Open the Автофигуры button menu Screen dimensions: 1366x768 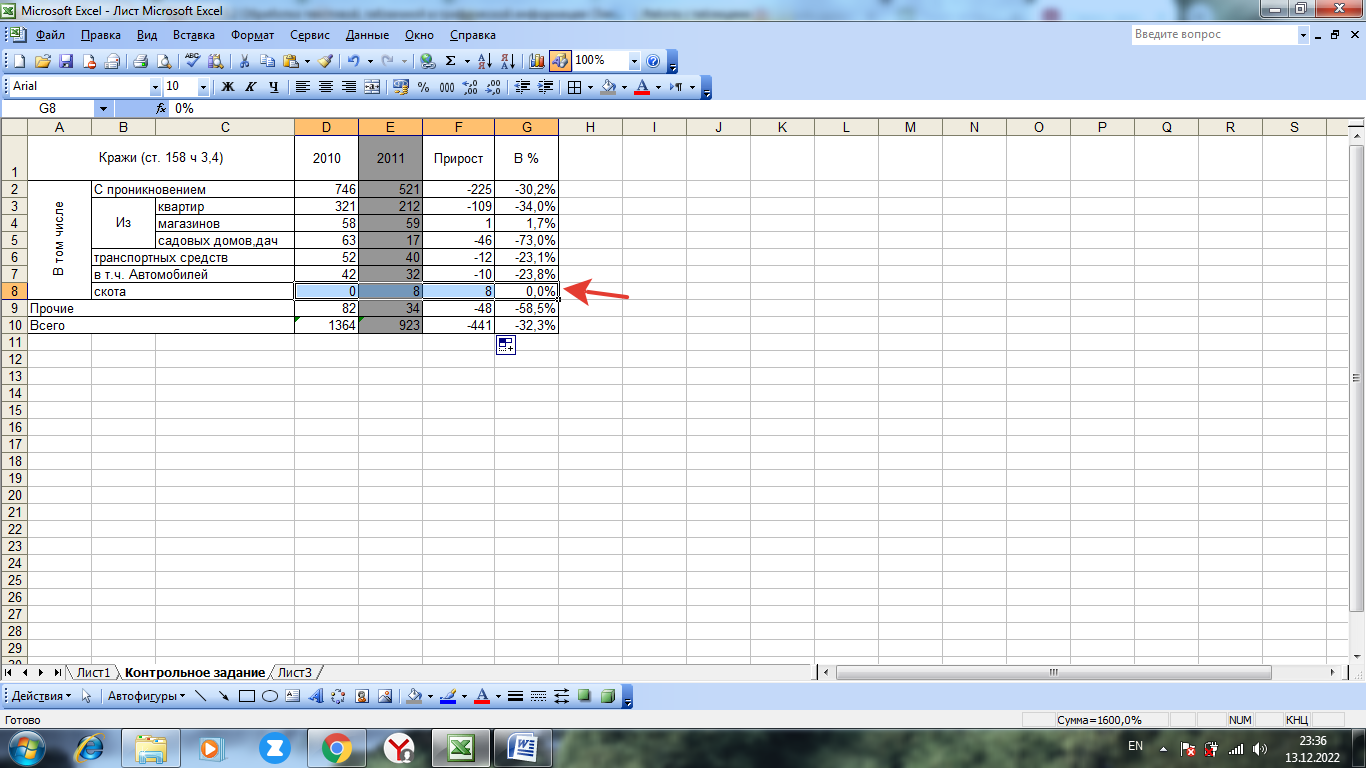click(x=146, y=696)
